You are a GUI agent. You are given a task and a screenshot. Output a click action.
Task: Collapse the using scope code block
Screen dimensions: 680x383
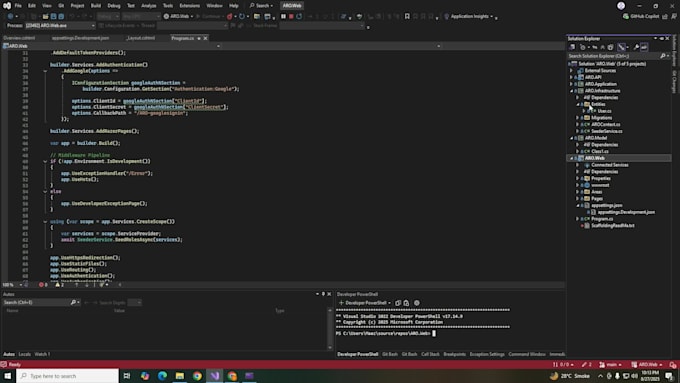45,222
